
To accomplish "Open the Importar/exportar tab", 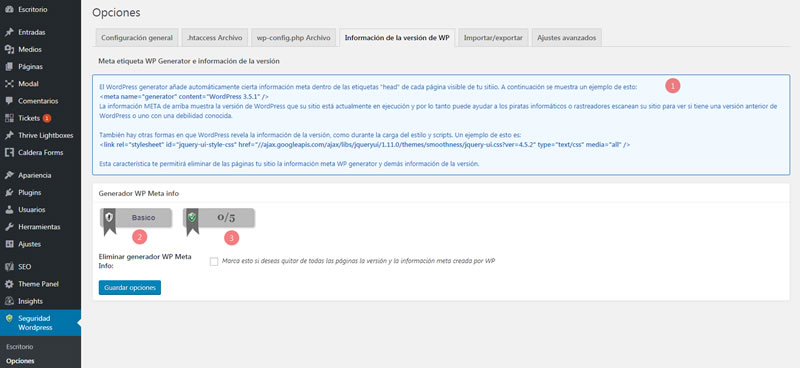I will [493, 38].
